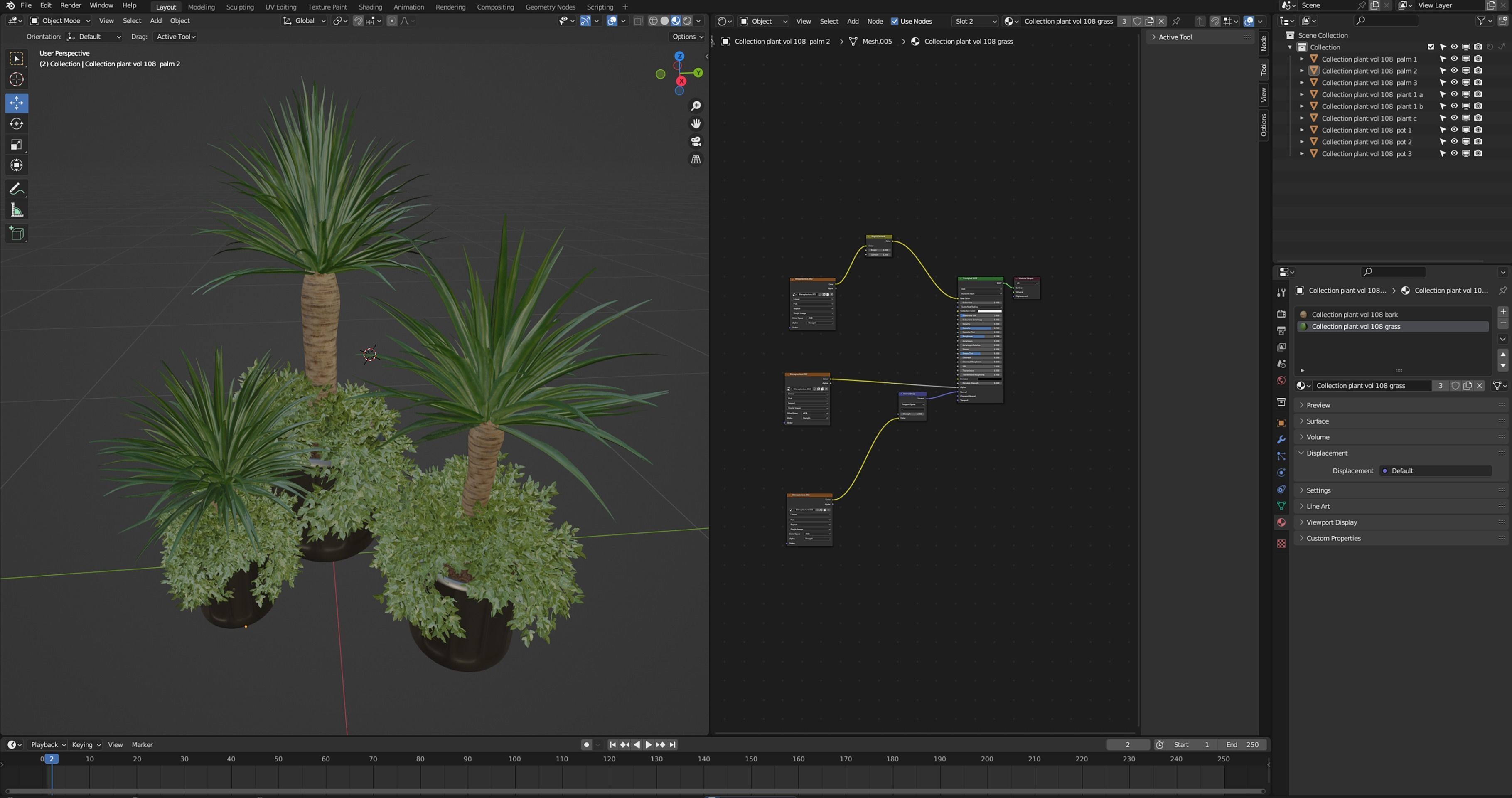Toggle Collection exclude checkbox in outliner
The height and width of the screenshot is (798, 1512).
[x=1431, y=47]
